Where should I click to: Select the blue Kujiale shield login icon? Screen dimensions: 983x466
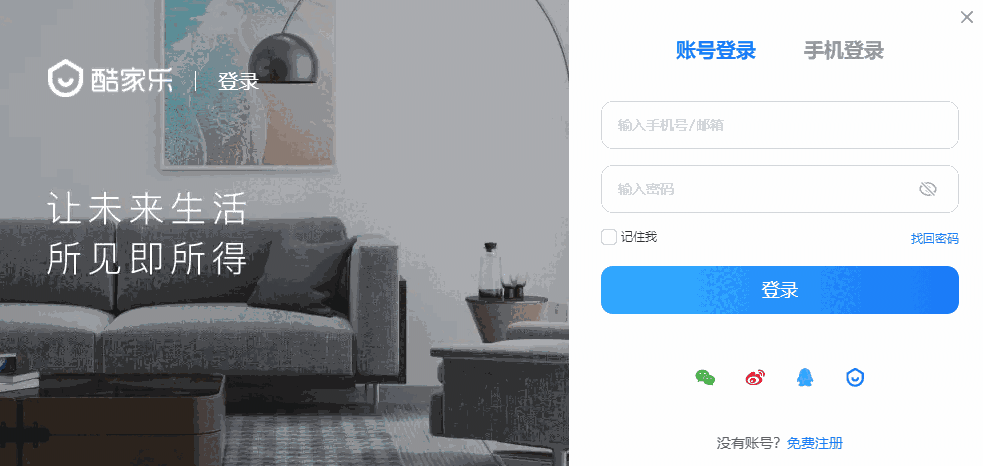point(855,377)
